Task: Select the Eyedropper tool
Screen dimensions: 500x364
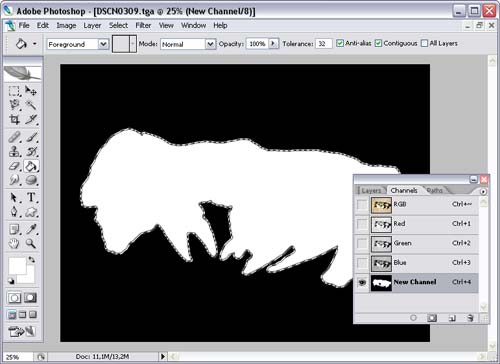Action: coord(31,229)
